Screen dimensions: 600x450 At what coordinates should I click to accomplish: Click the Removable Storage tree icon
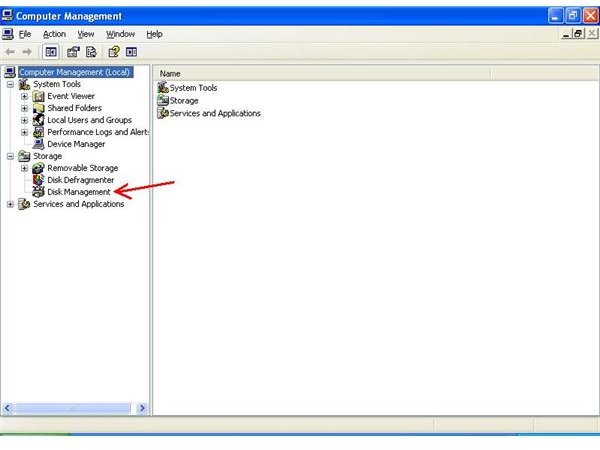(x=38, y=168)
